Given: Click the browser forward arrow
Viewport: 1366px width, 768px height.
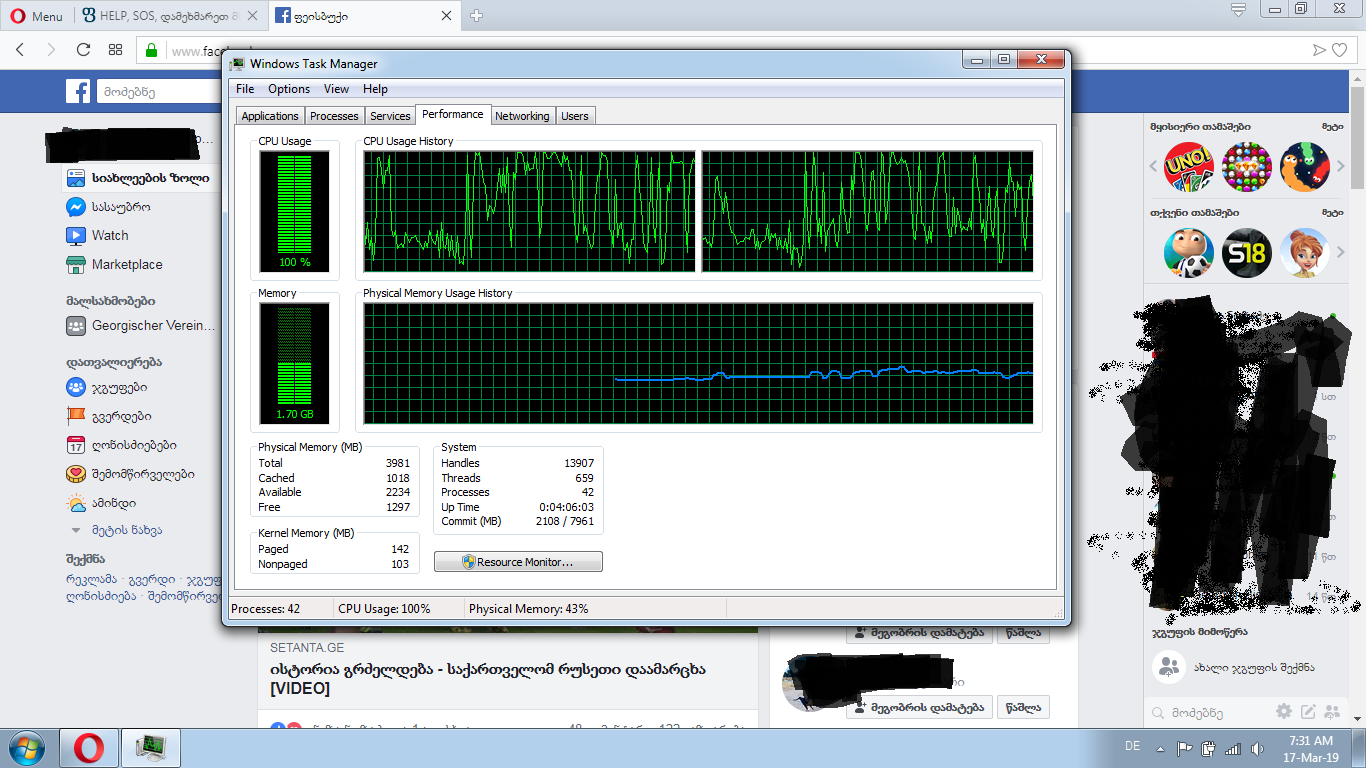Looking at the screenshot, I should [50, 50].
